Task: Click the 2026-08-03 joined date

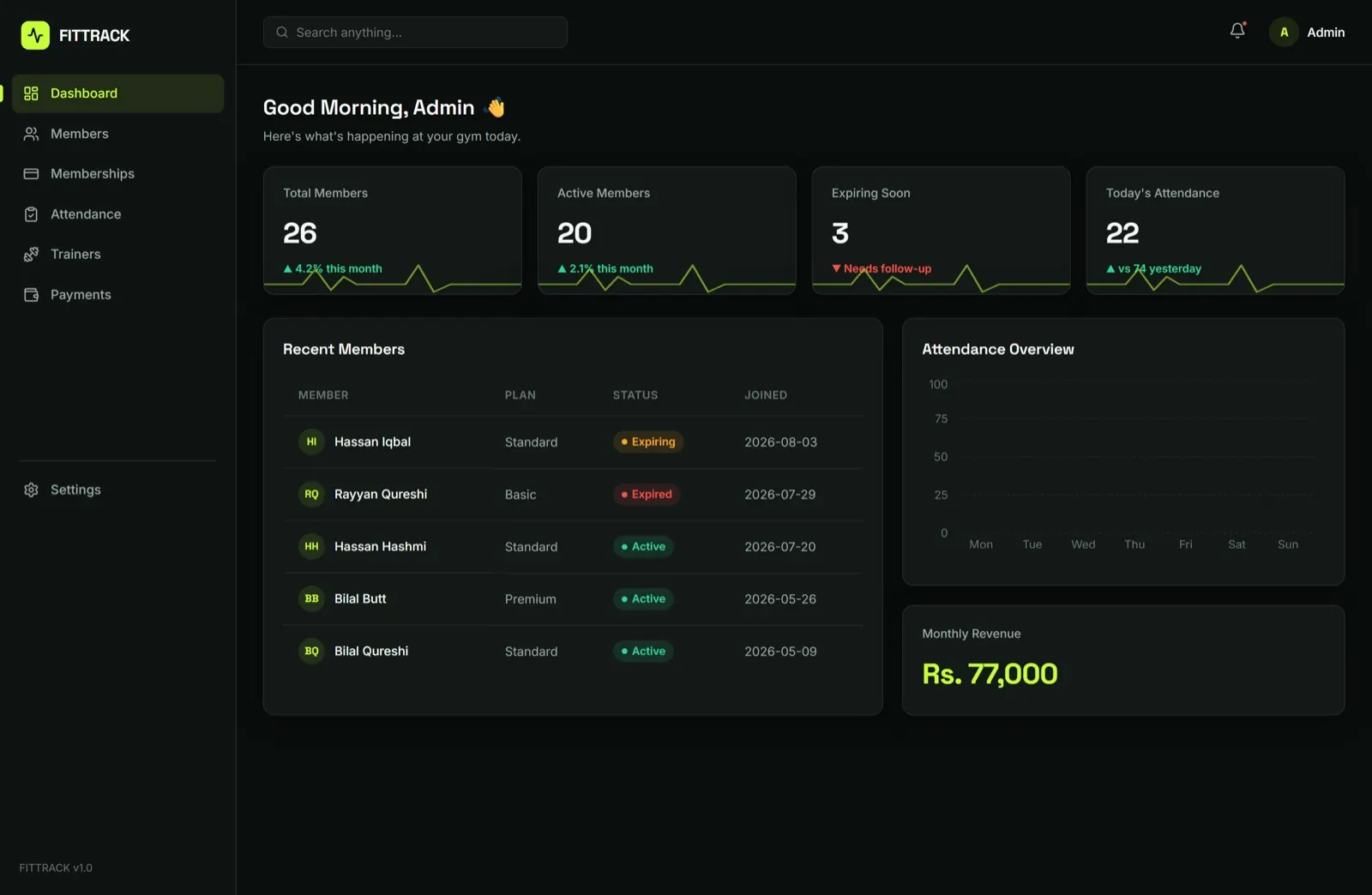Action: click(x=781, y=442)
